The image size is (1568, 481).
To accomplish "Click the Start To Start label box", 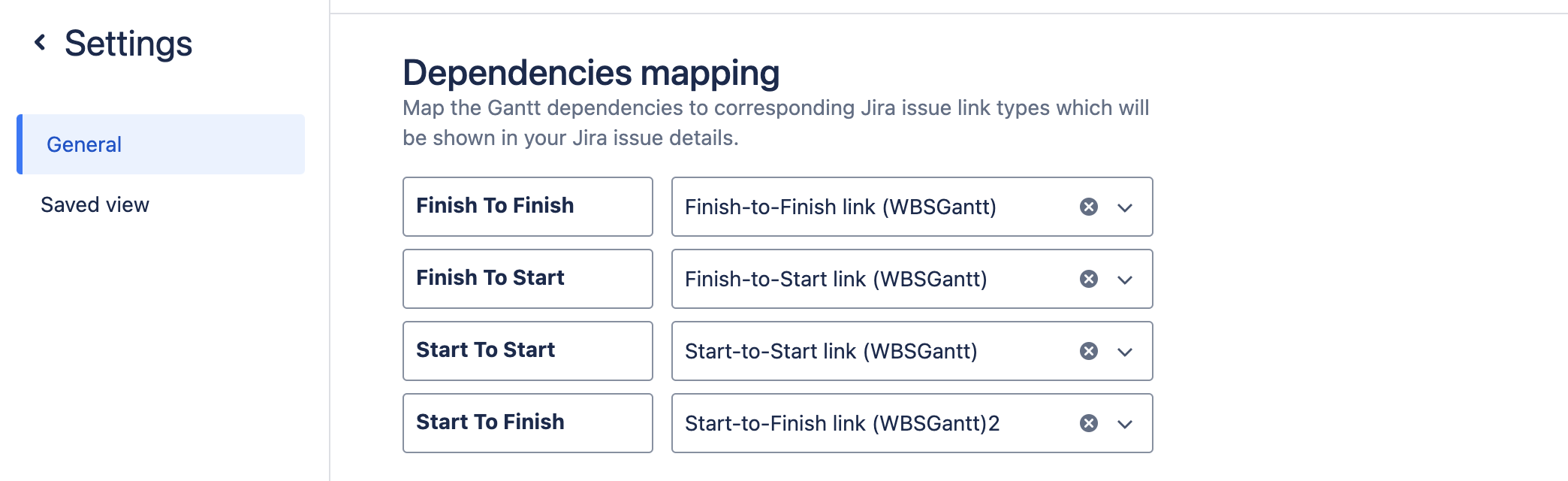I will (x=527, y=351).
